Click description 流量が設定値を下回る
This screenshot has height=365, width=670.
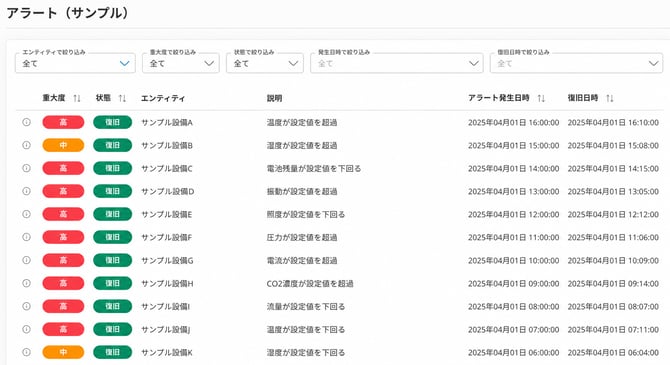306,307
